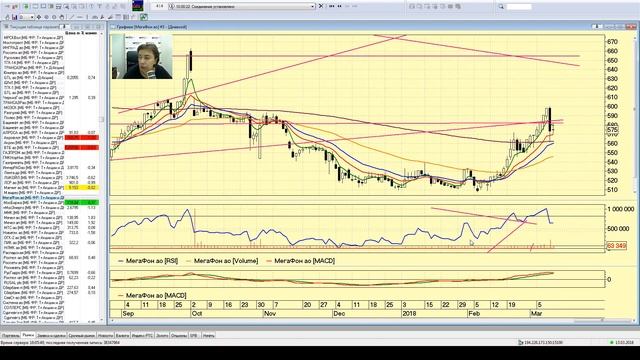
Task: Open the Опционы tab
Action: click(179, 336)
